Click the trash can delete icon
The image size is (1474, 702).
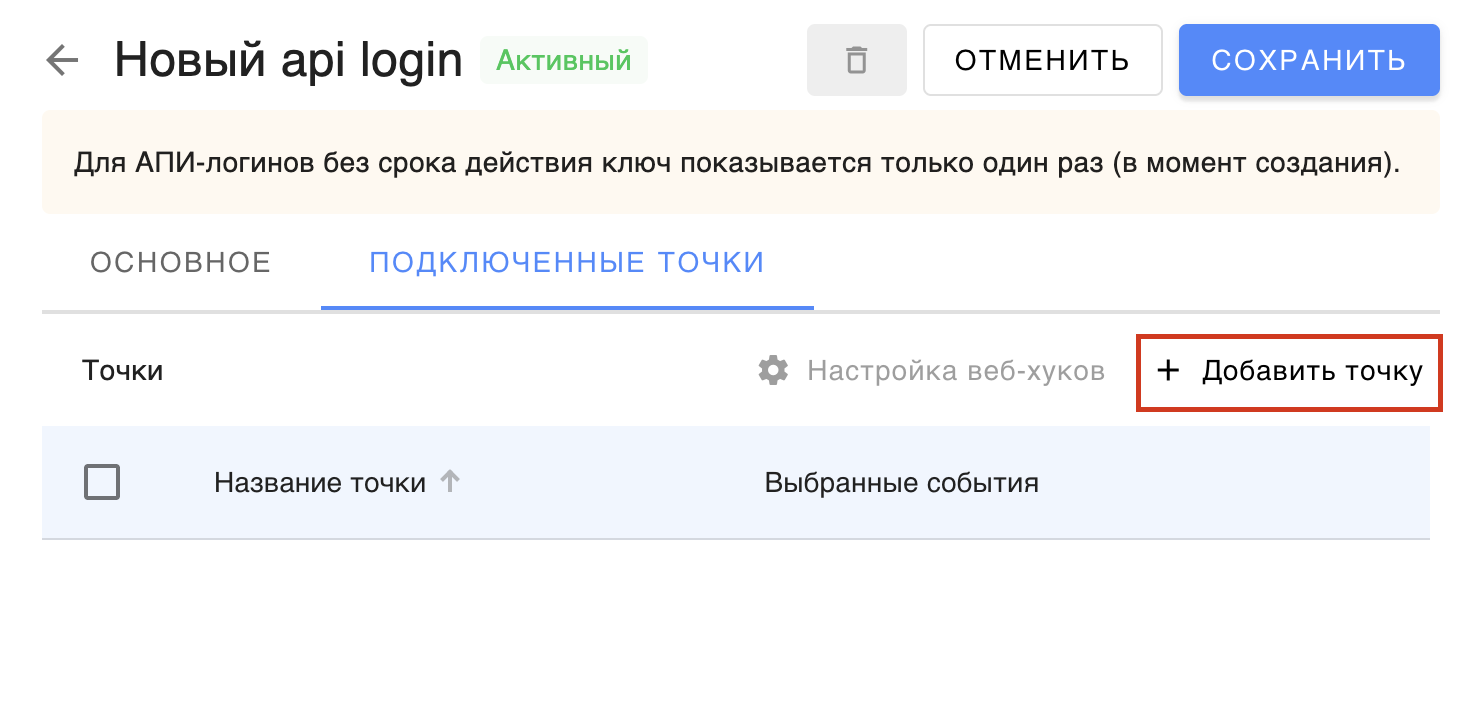856,60
